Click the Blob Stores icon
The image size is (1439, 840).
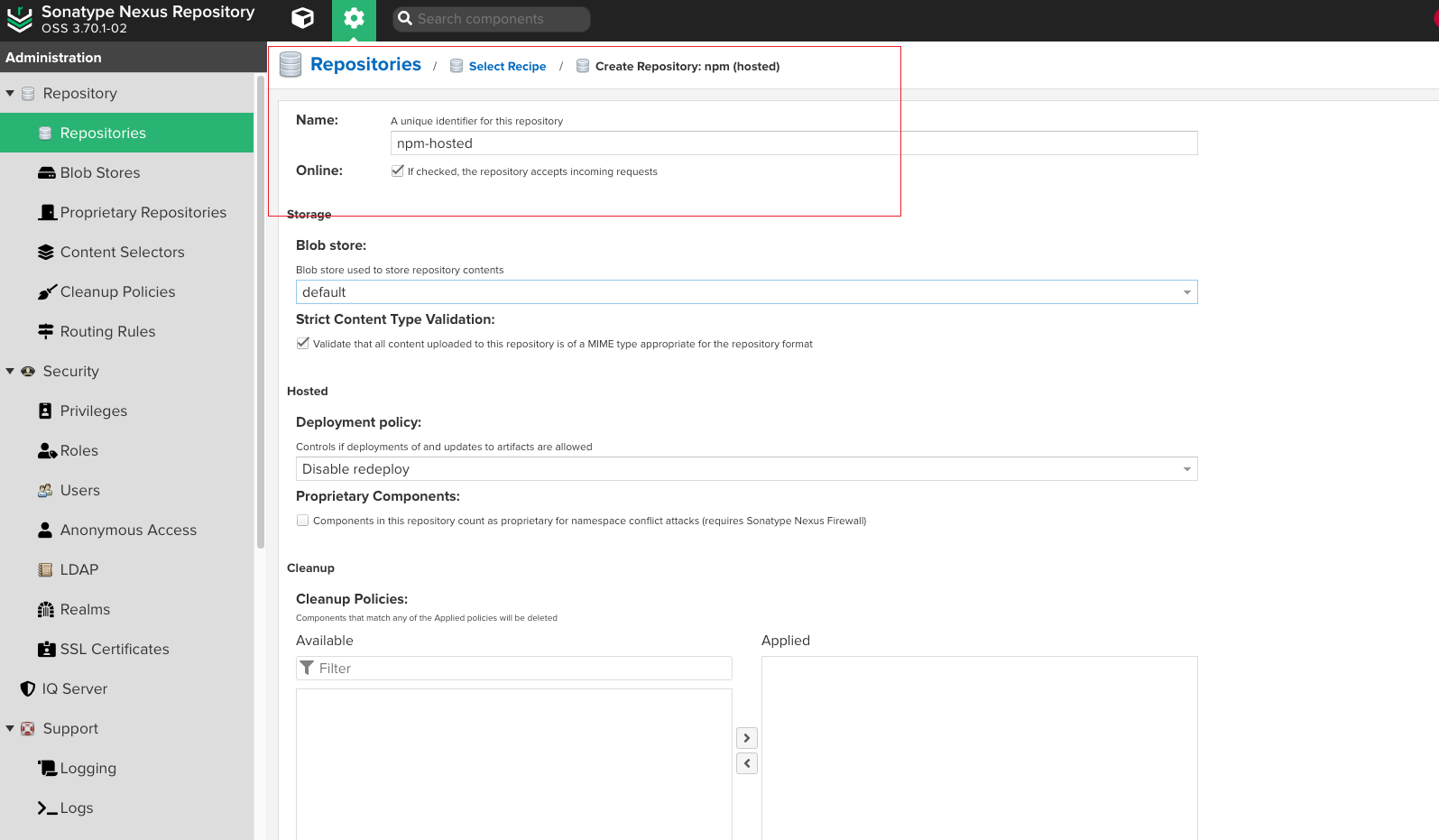point(46,172)
